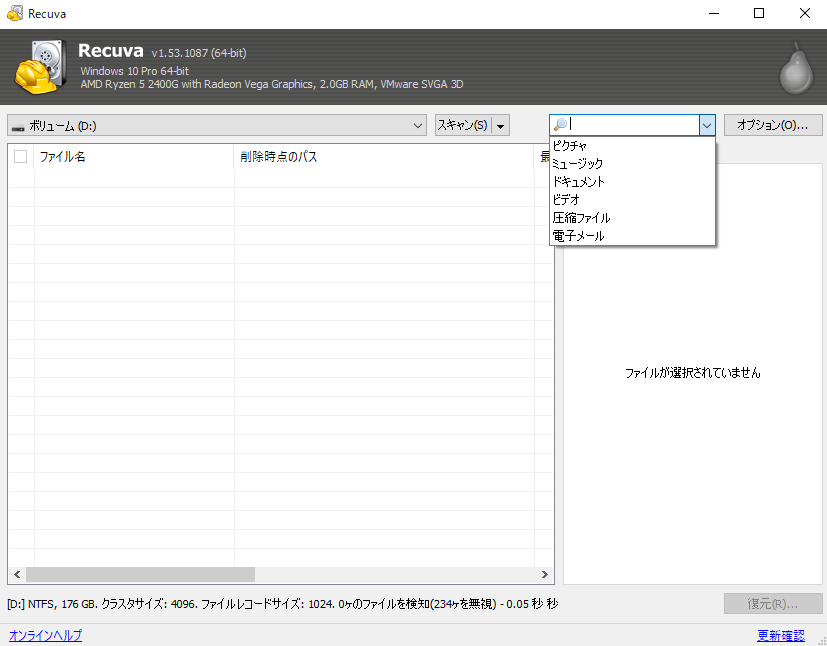Image resolution: width=827 pixels, height=646 pixels.
Task: Minimize the Recuva window
Action: [x=714, y=14]
